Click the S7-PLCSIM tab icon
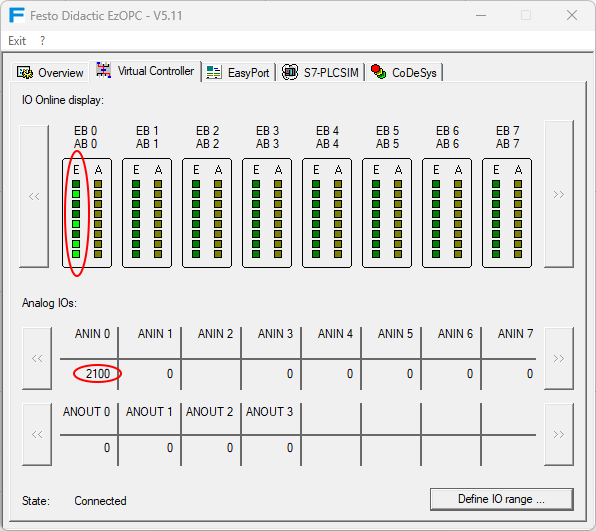The height and width of the screenshot is (531, 596). 290,72
